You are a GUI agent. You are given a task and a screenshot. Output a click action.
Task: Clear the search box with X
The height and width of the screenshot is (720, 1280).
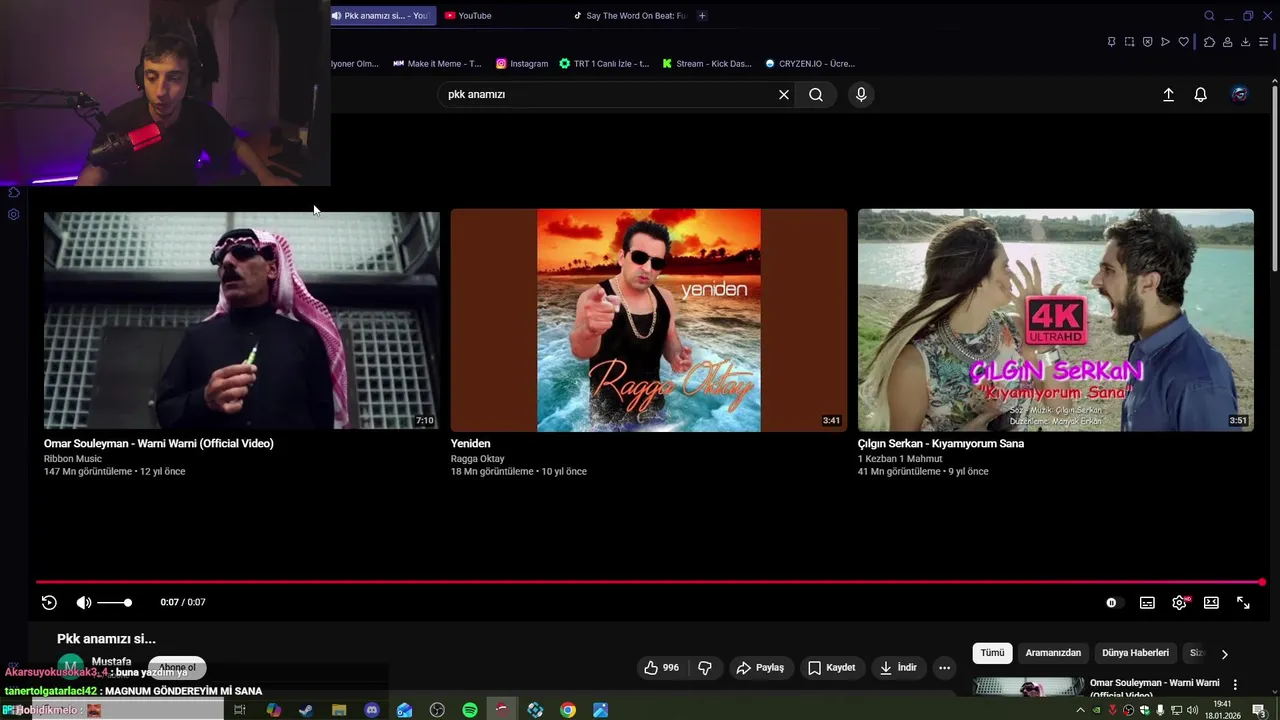(784, 94)
